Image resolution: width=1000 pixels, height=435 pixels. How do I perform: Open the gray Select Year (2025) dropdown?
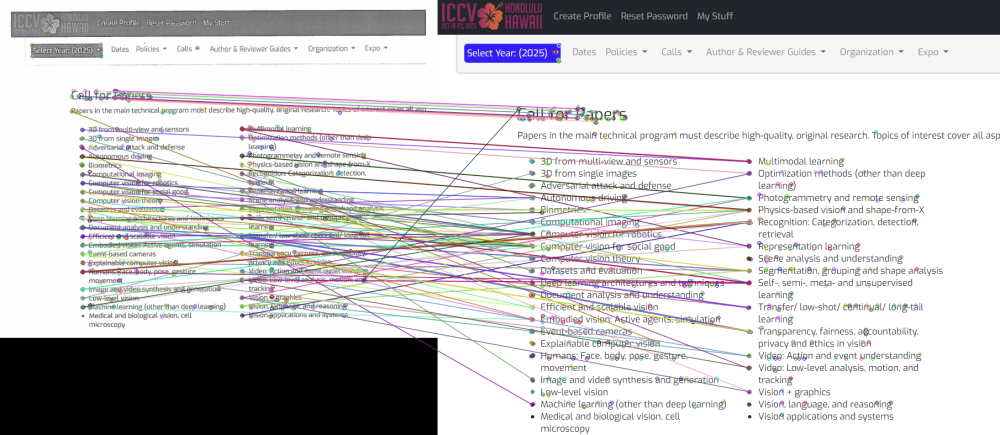click(x=66, y=50)
